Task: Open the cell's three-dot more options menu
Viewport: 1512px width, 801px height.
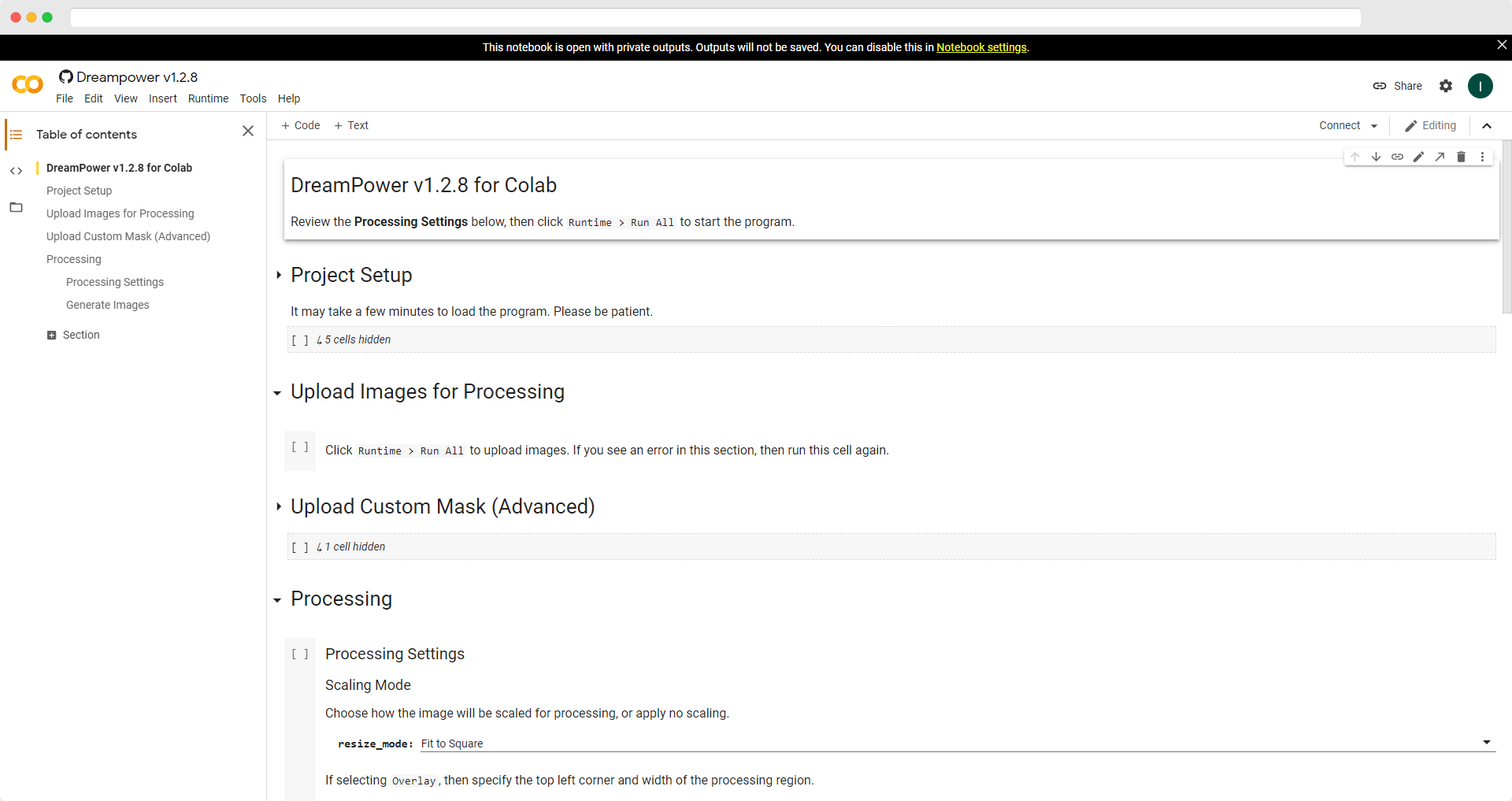Action: point(1482,157)
